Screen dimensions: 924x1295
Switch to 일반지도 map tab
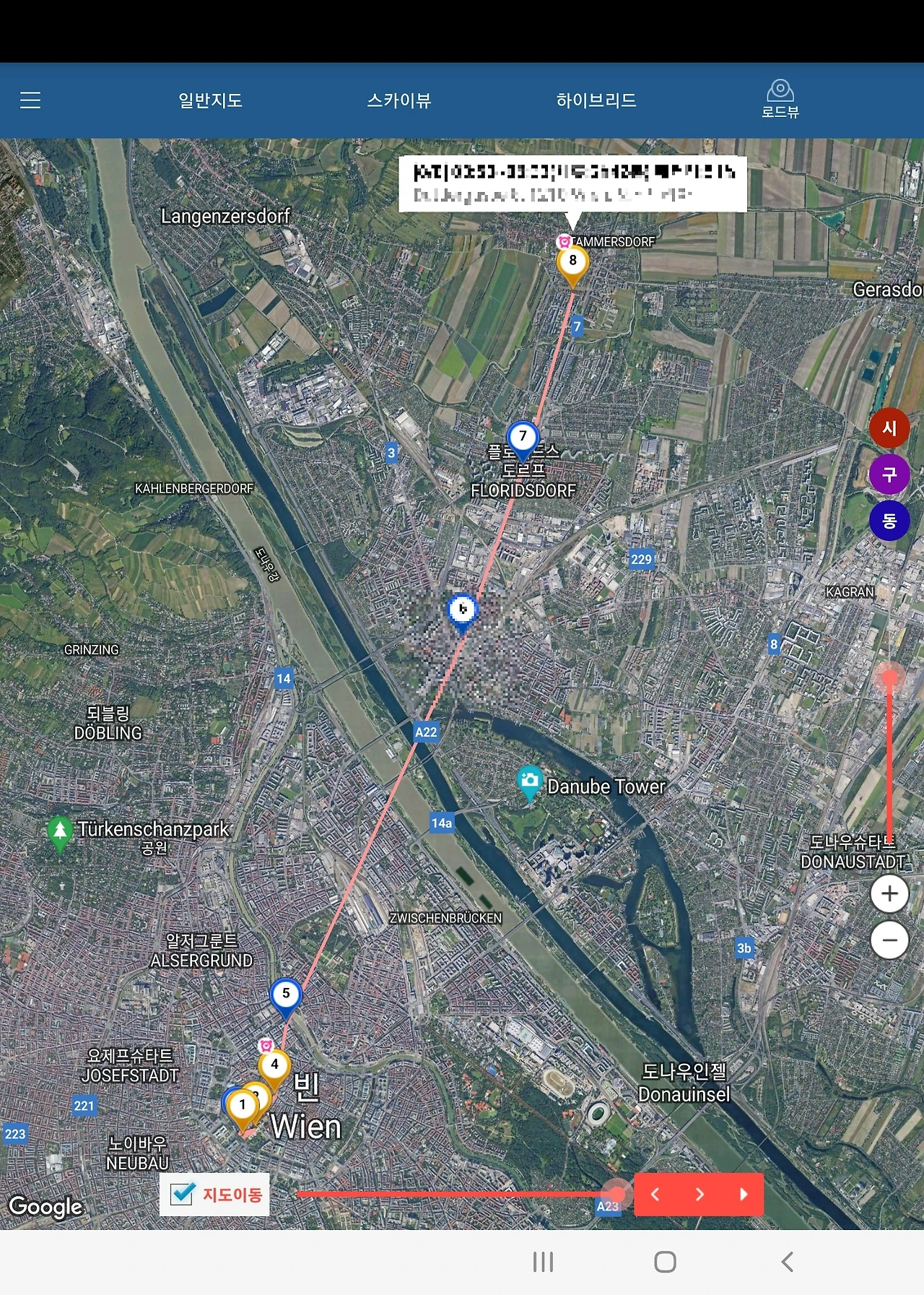[x=210, y=100]
